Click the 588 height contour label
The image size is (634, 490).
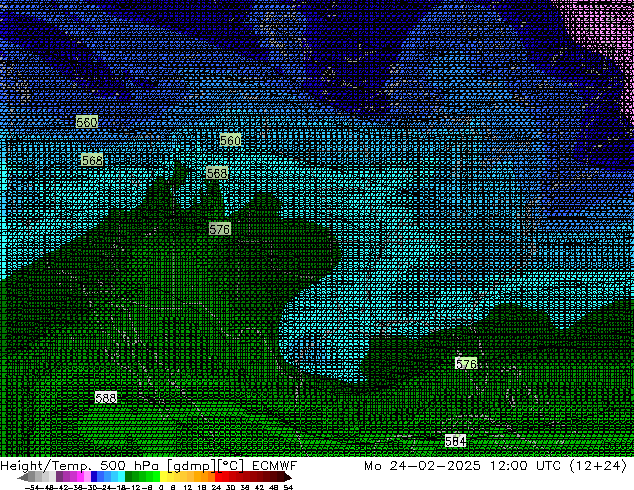coord(106,398)
